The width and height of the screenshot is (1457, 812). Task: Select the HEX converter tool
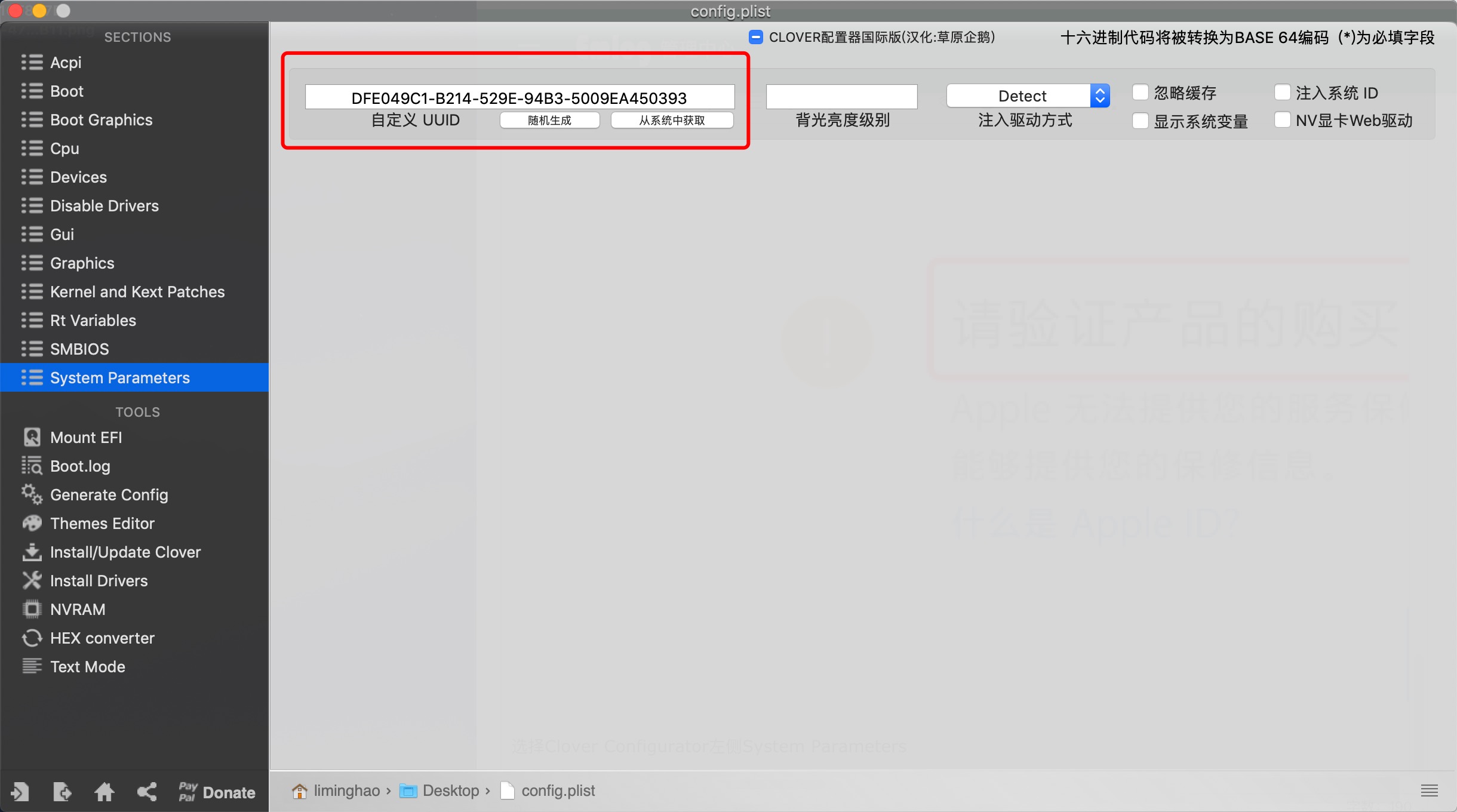click(101, 637)
